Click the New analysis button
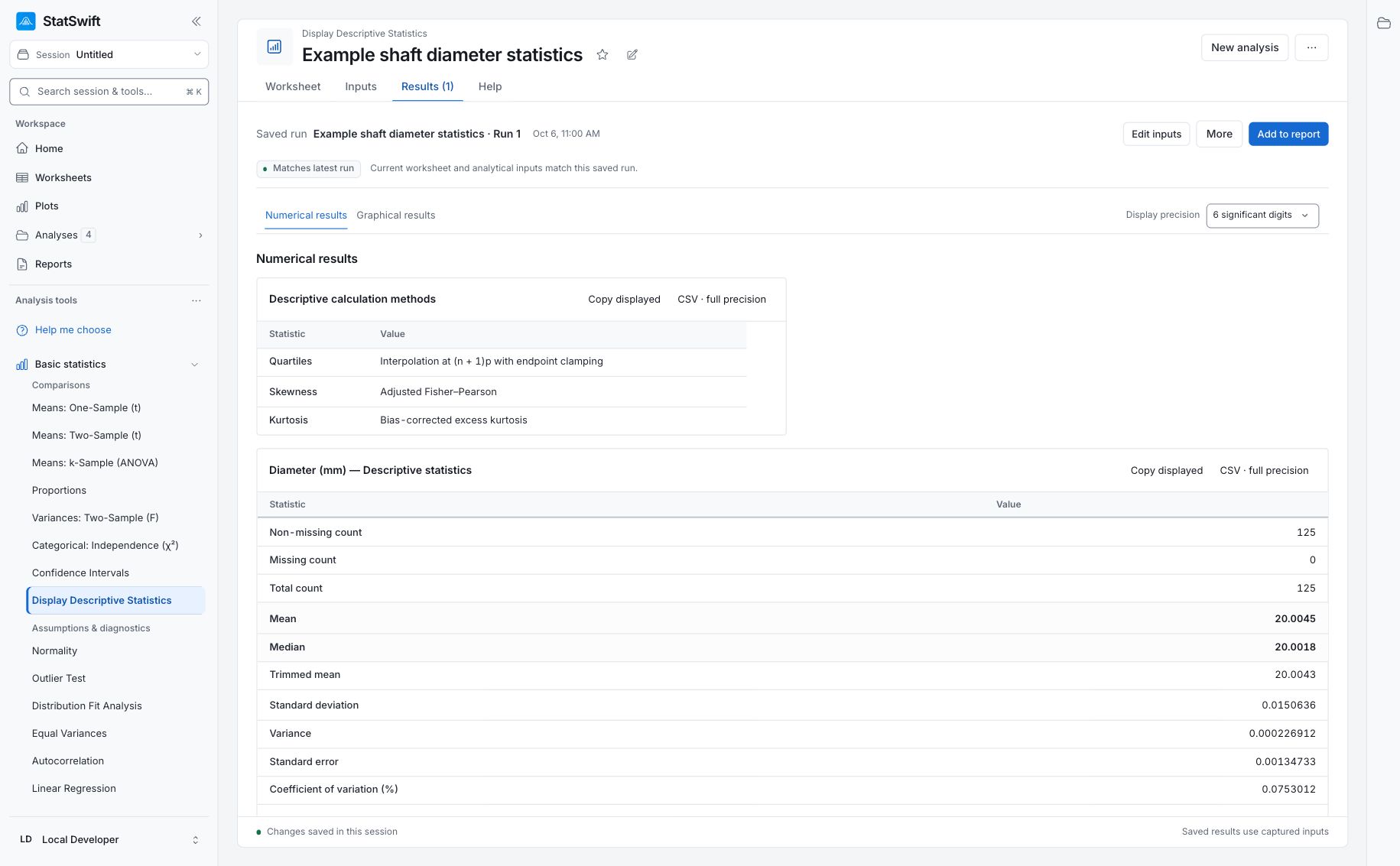 point(1245,47)
